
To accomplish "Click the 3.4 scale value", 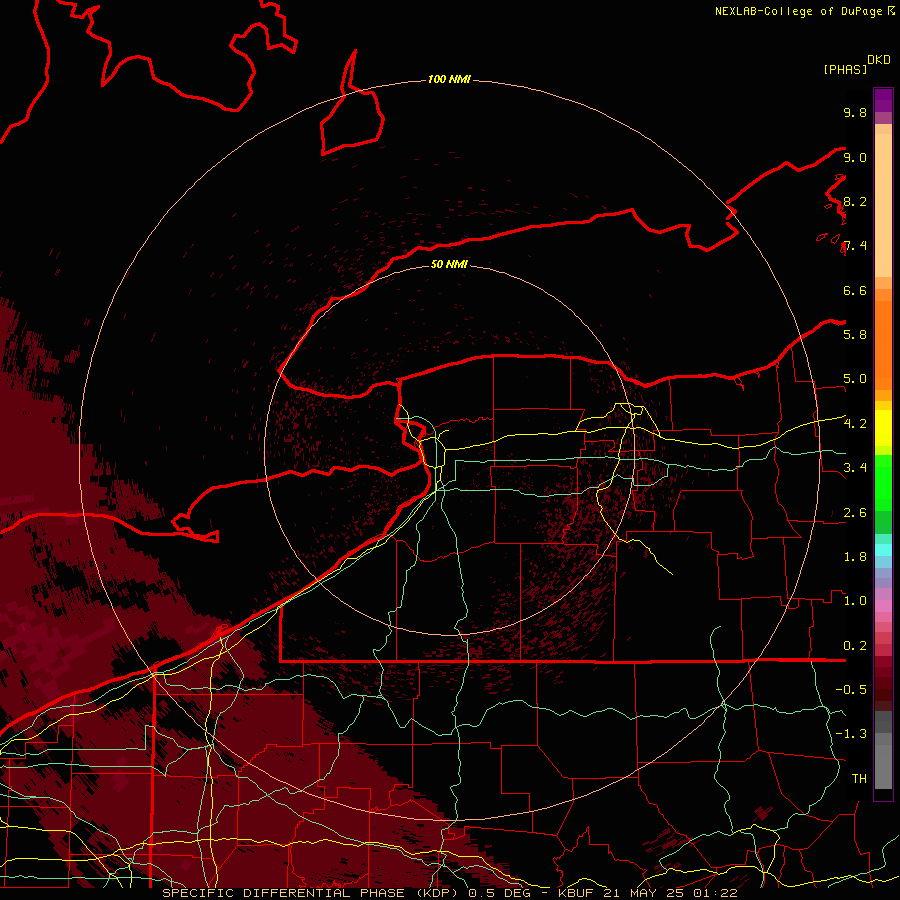I will point(855,468).
